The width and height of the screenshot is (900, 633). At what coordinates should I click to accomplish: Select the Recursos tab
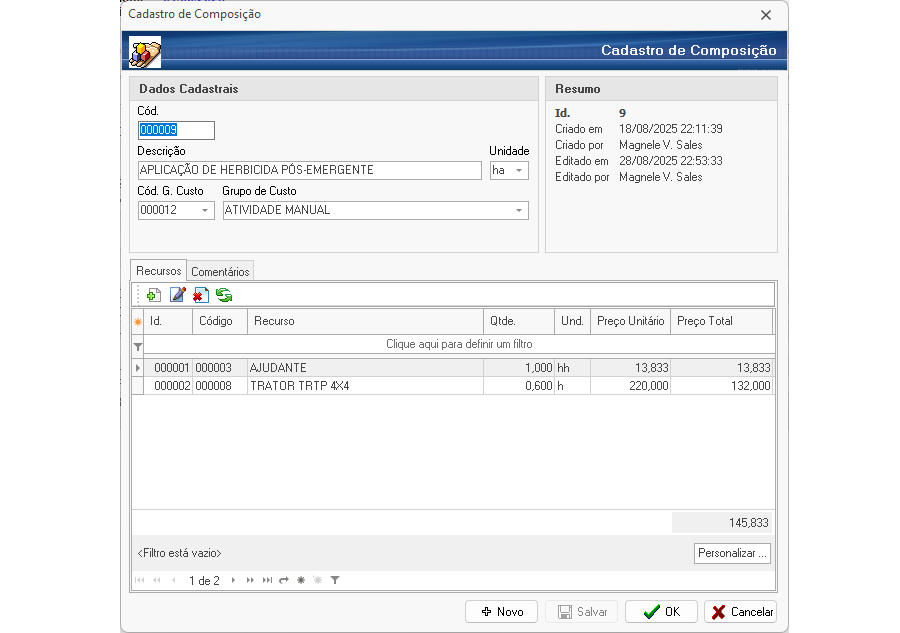[x=158, y=271]
